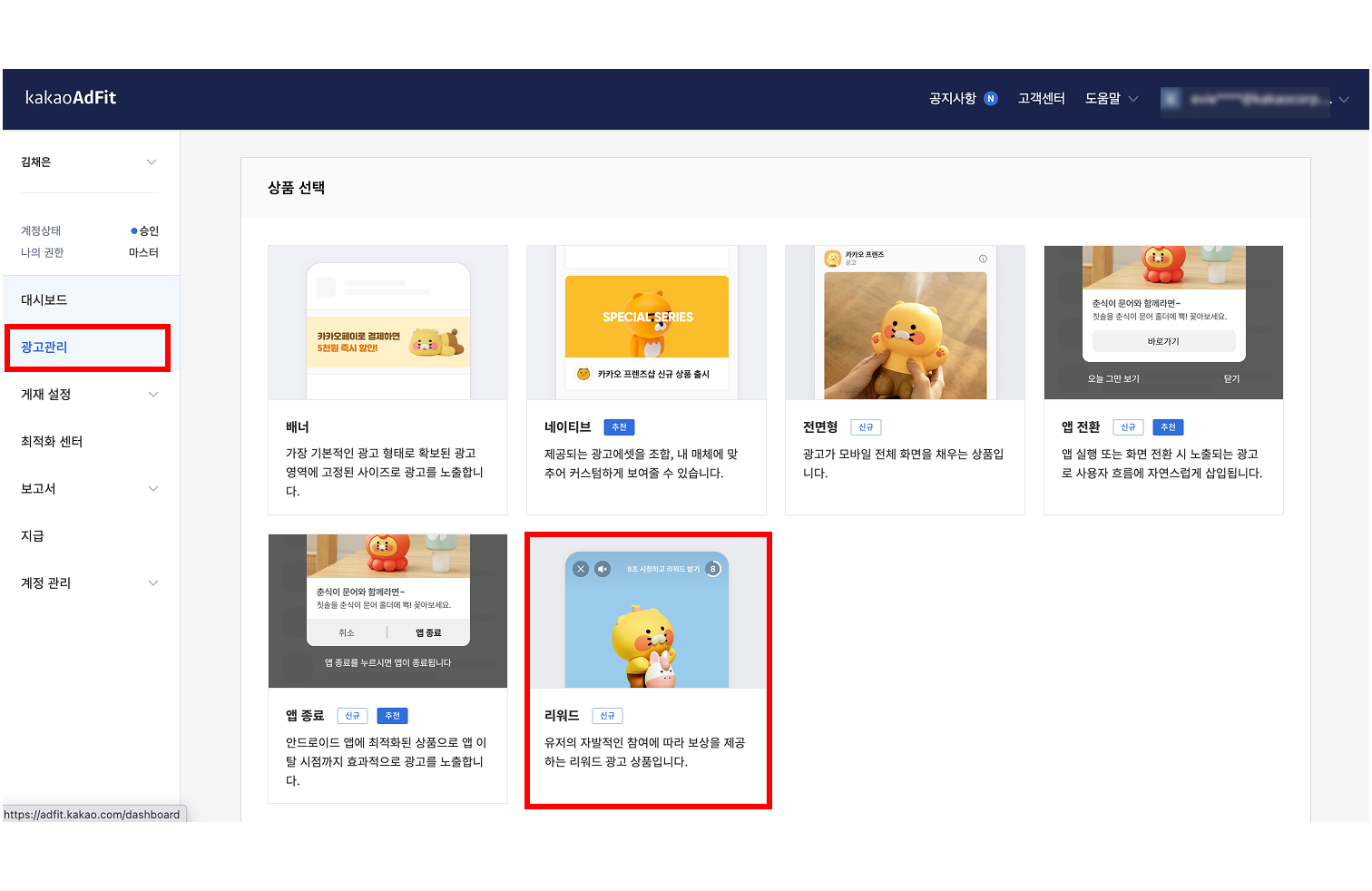Click the 네이티브 product title
This screenshot has height=891, width=1372.
(567, 426)
